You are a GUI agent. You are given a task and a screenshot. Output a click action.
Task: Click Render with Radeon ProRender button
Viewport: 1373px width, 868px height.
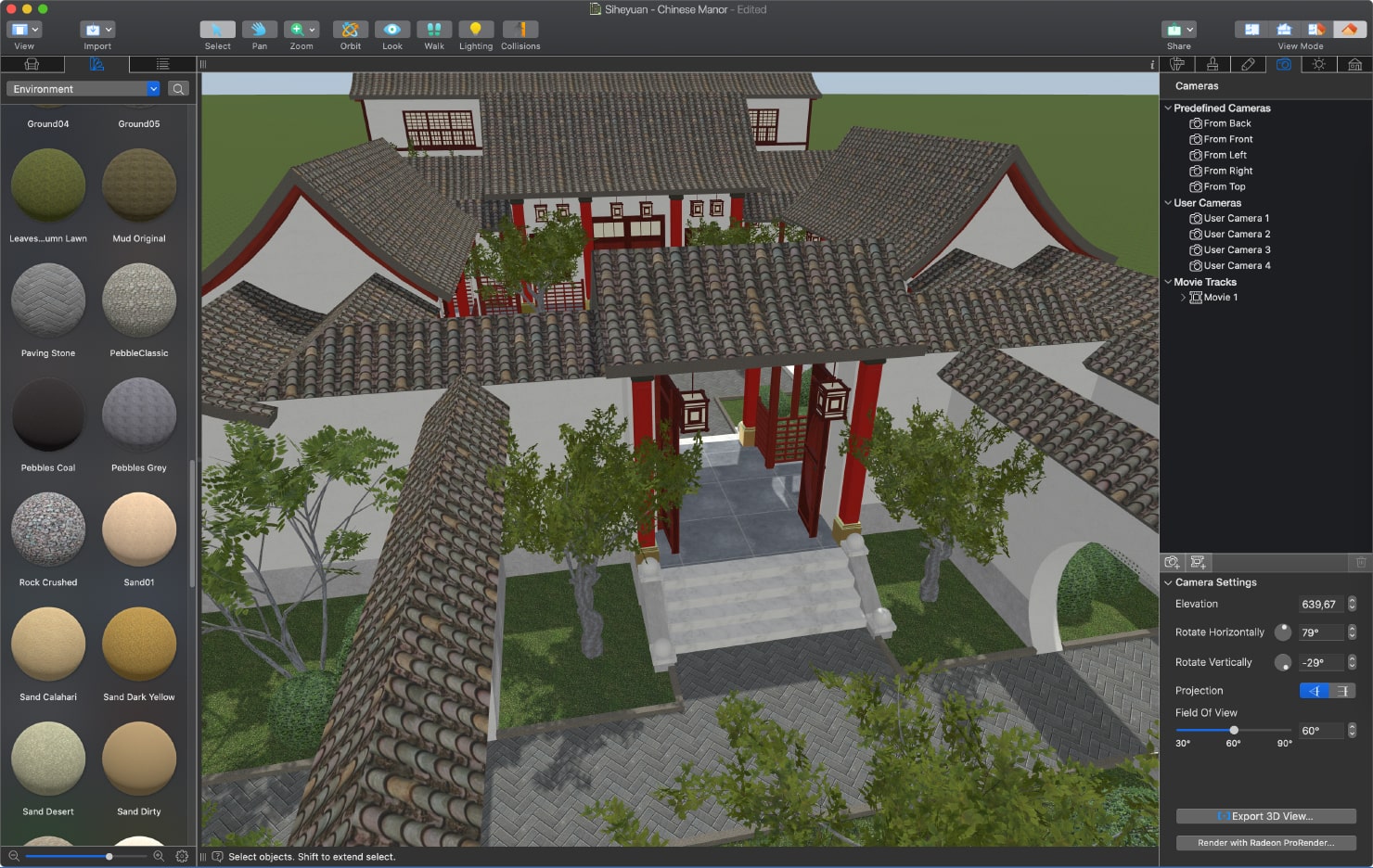pos(1265,843)
